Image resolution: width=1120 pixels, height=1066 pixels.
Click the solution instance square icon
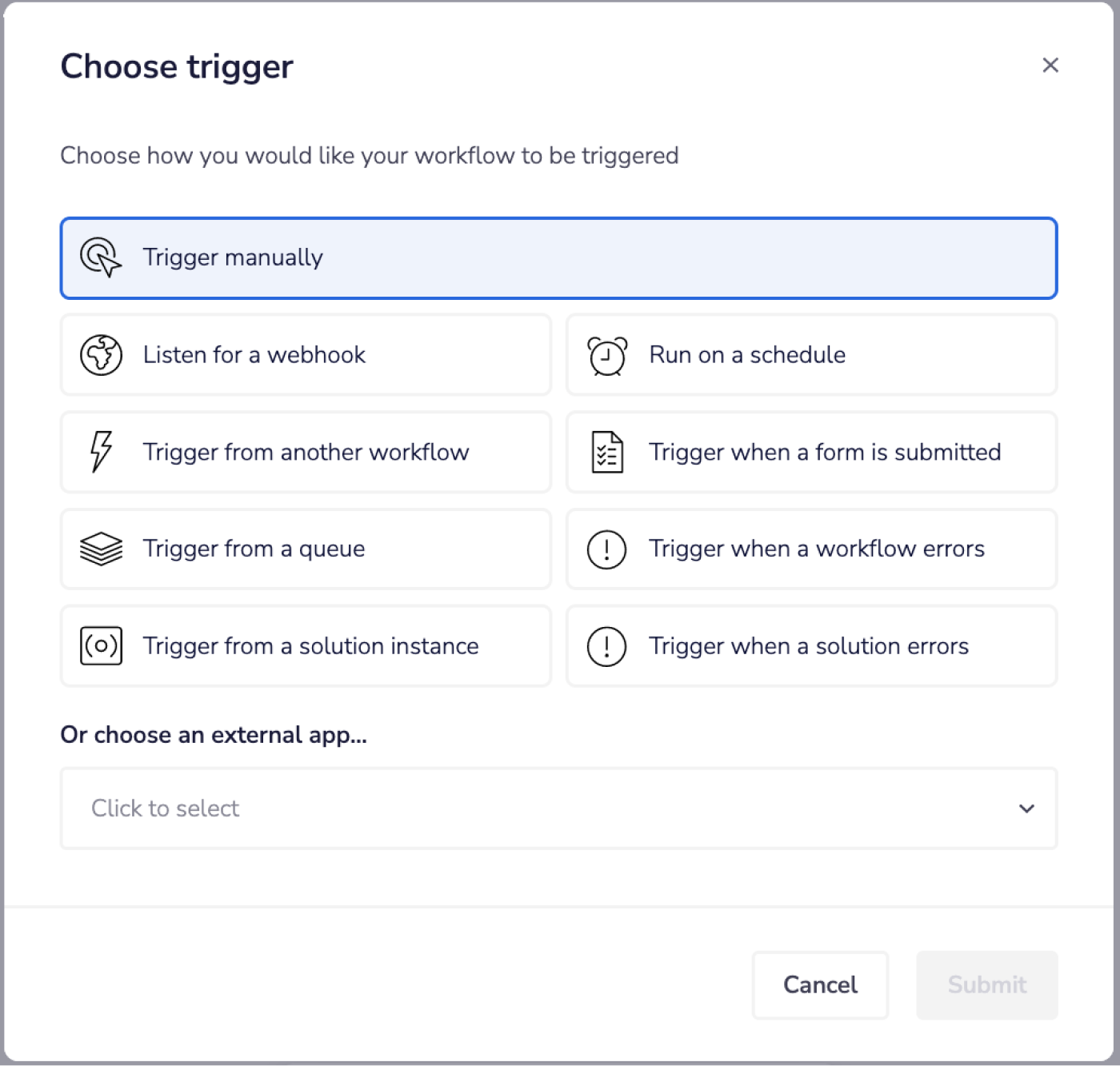click(101, 646)
